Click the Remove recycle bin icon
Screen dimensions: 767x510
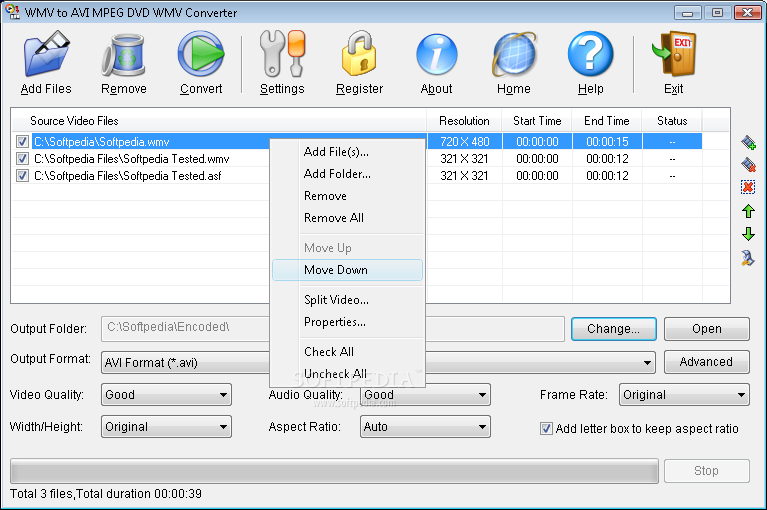coord(124,55)
